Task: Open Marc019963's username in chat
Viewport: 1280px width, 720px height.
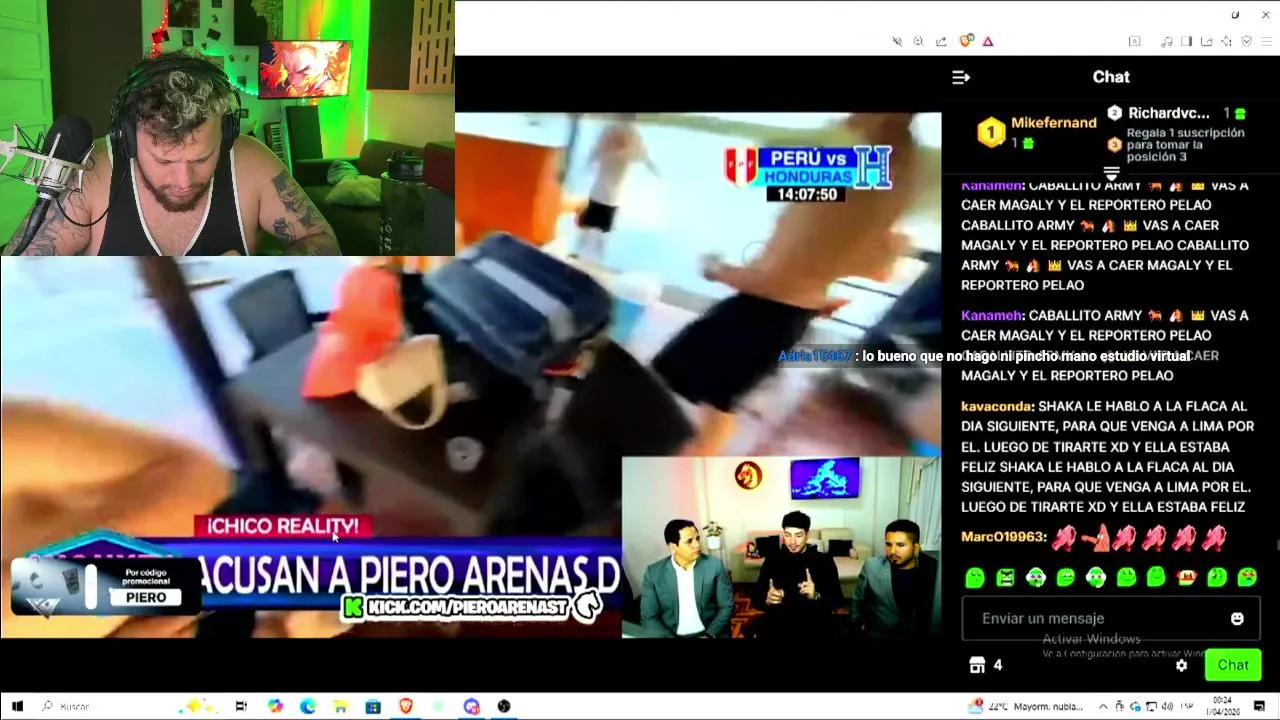Action: (1002, 537)
